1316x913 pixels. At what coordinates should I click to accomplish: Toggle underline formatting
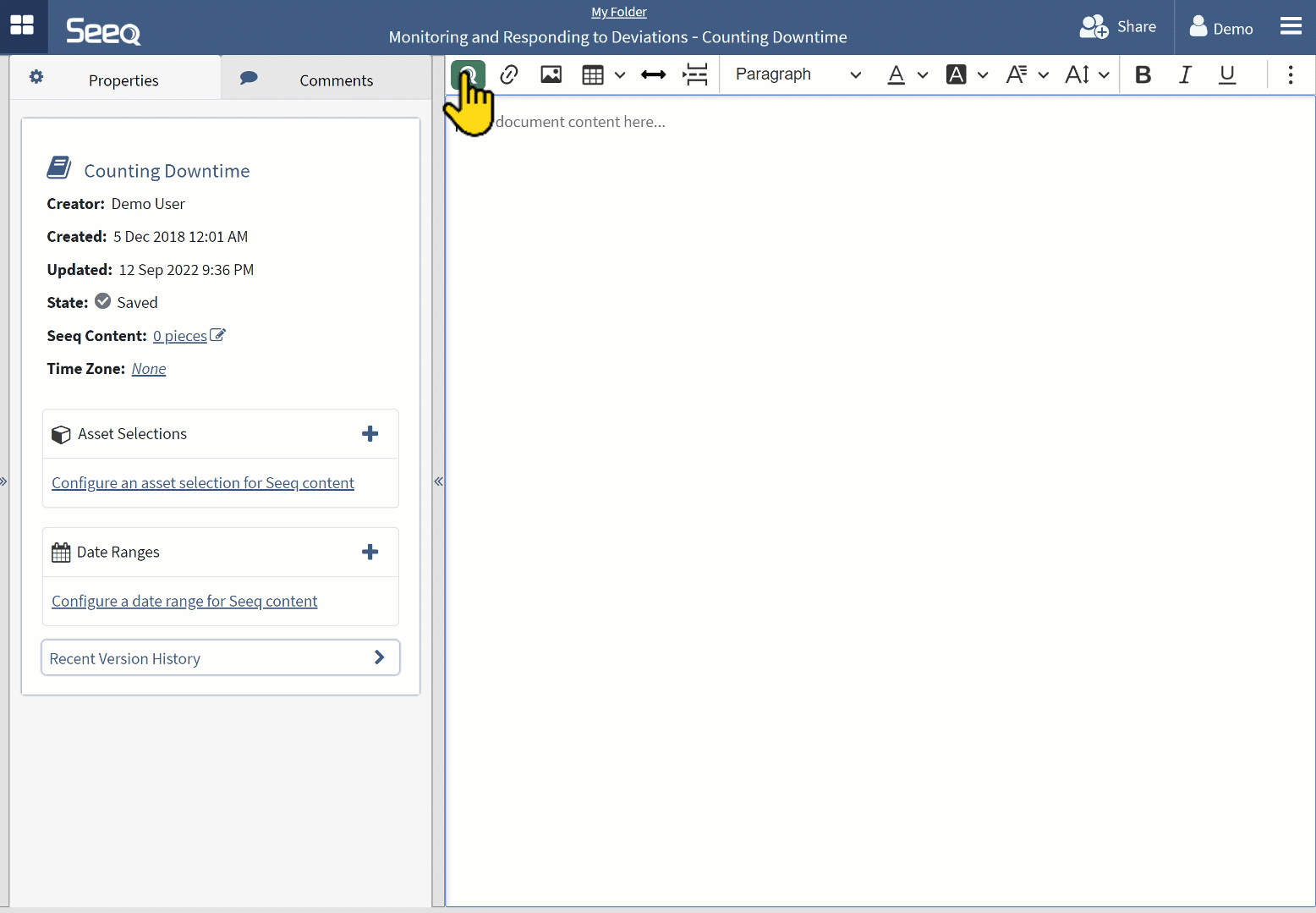1226,74
